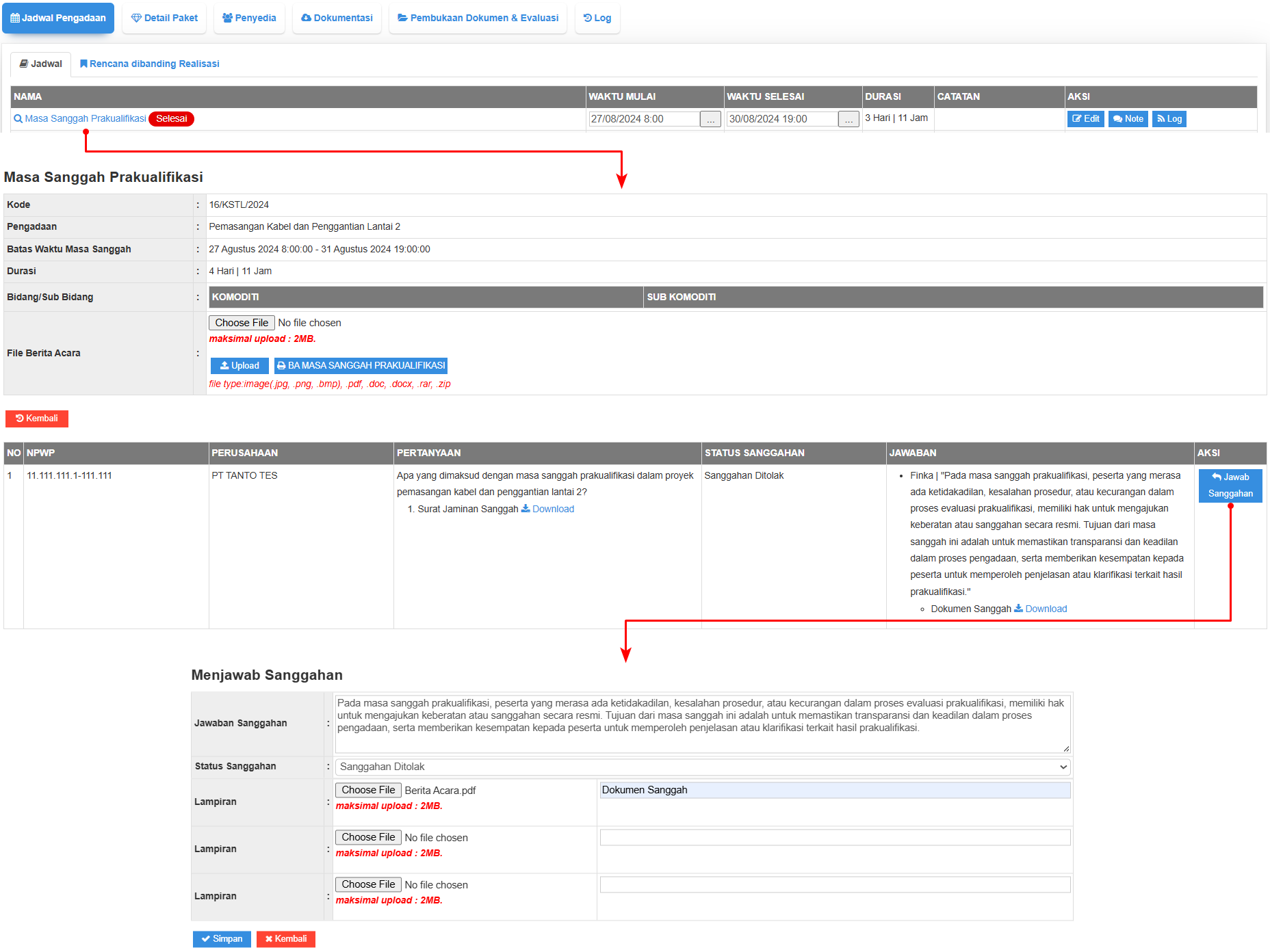Click the Upload berita acara button
Viewport: 1270px width, 952px height.
coord(239,365)
